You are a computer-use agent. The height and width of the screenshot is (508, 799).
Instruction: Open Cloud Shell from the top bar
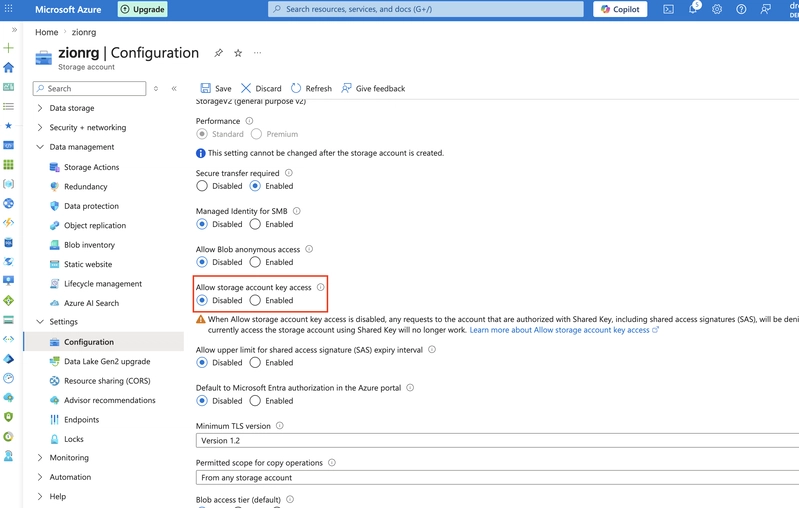[x=668, y=9]
